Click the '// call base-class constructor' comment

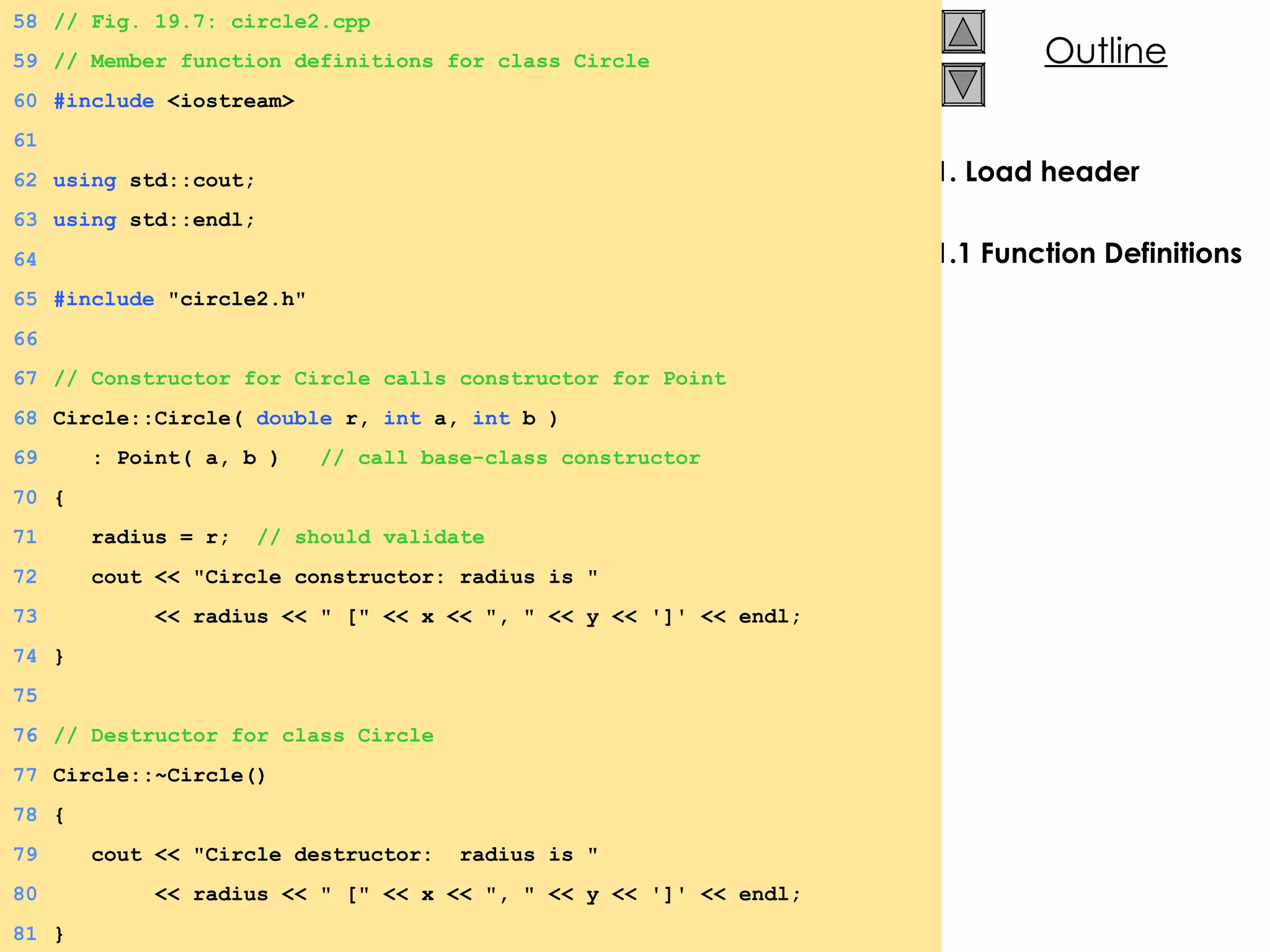510,458
